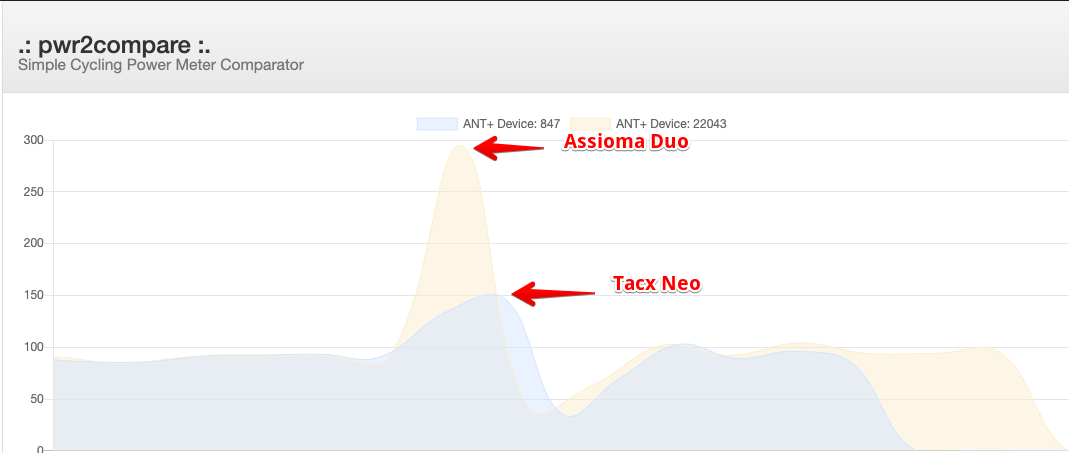Viewport: 1069px width, 453px height.
Task: Click the y-axis label 50
Action: [37, 399]
